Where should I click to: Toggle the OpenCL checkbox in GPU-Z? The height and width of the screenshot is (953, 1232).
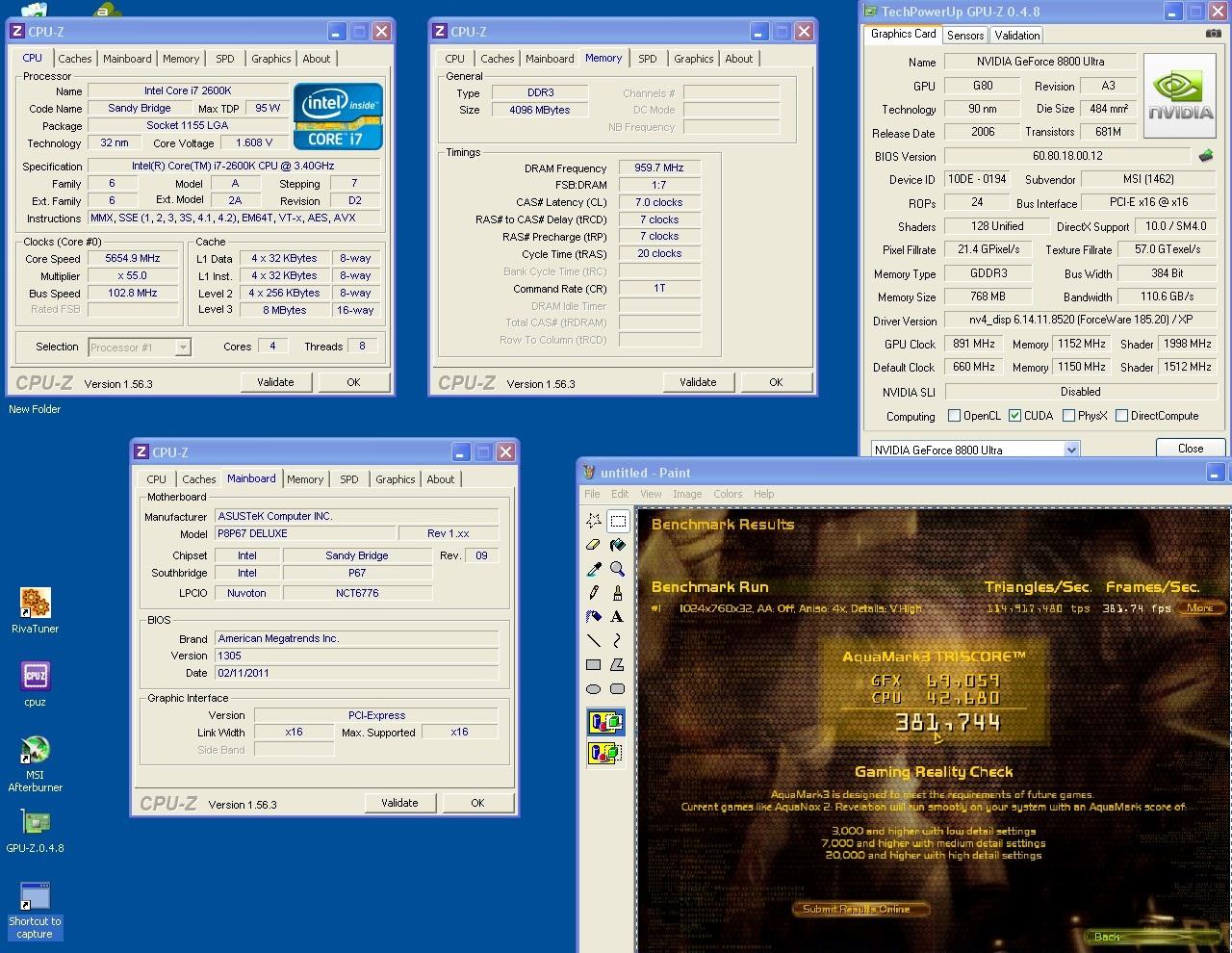point(954,416)
